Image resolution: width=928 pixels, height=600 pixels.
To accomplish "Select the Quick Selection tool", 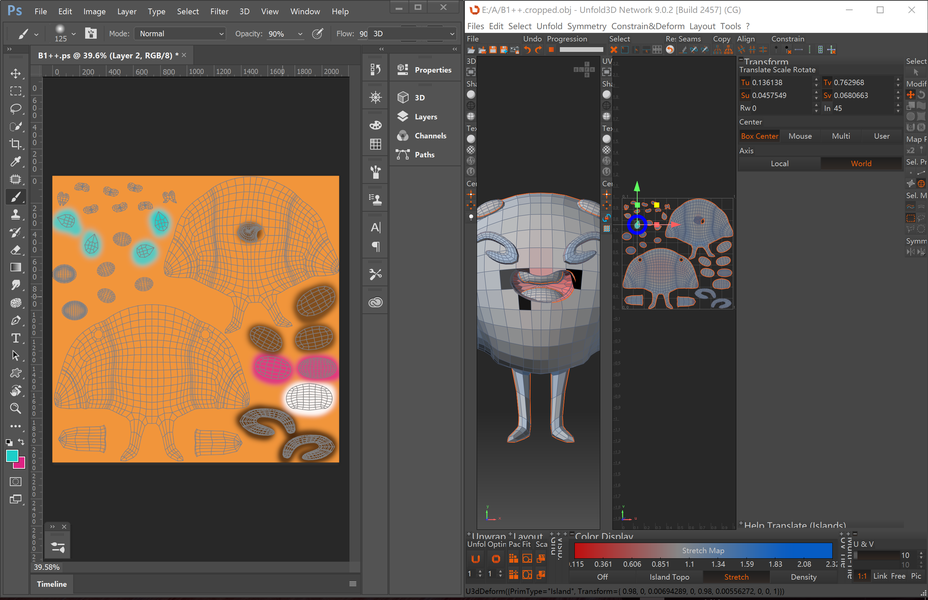I will pos(16,127).
